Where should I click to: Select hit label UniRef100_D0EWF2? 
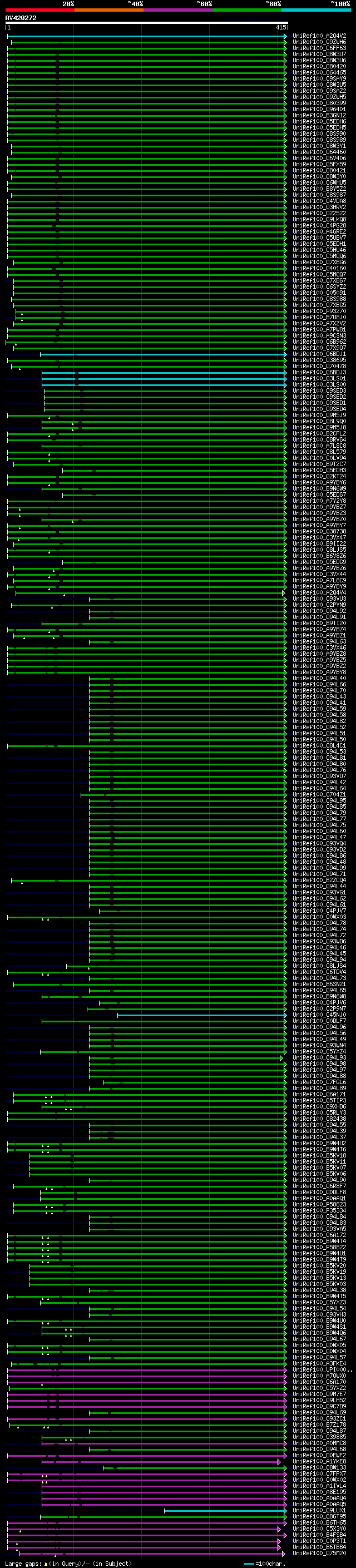click(x=319, y=1456)
